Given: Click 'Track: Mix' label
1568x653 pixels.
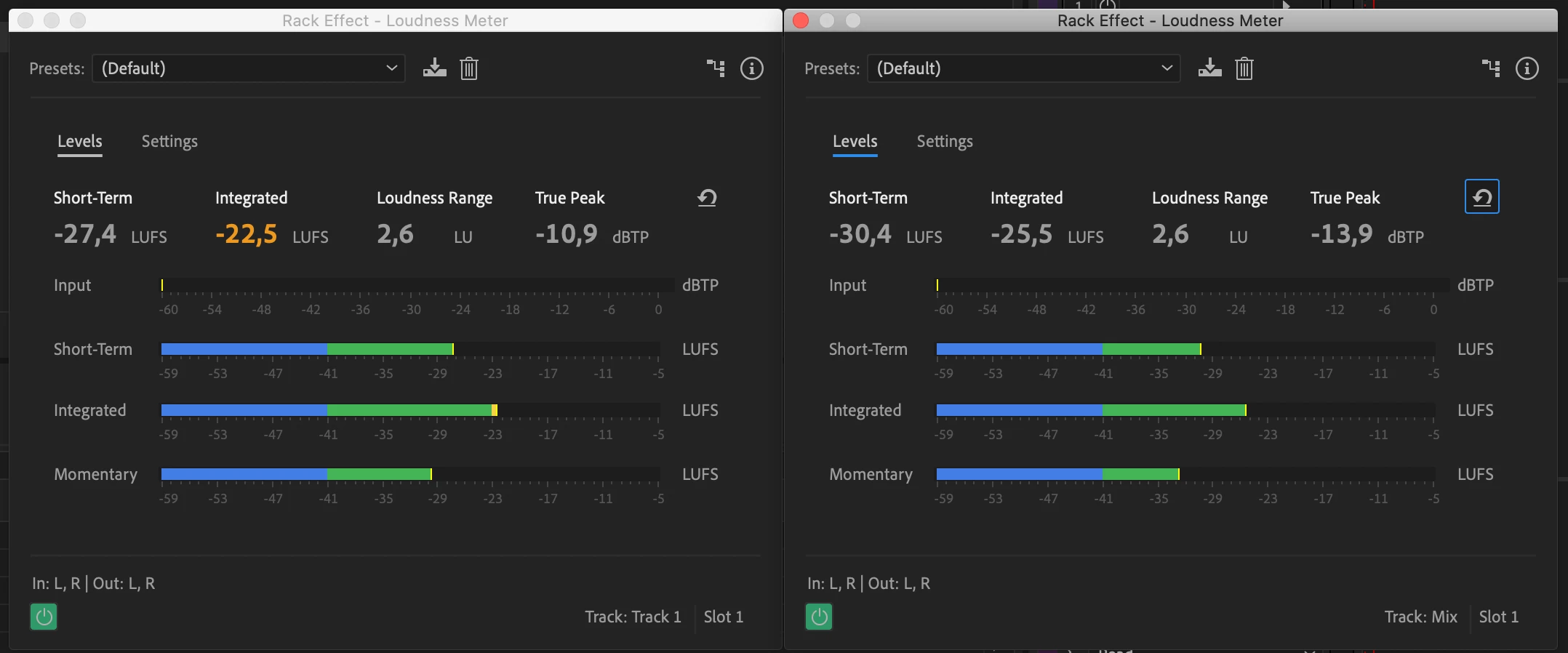Looking at the screenshot, I should tap(1421, 617).
